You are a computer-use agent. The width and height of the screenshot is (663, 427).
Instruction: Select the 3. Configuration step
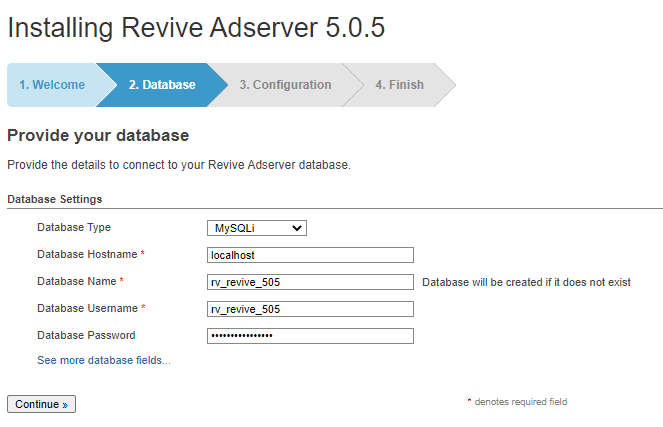[285, 85]
